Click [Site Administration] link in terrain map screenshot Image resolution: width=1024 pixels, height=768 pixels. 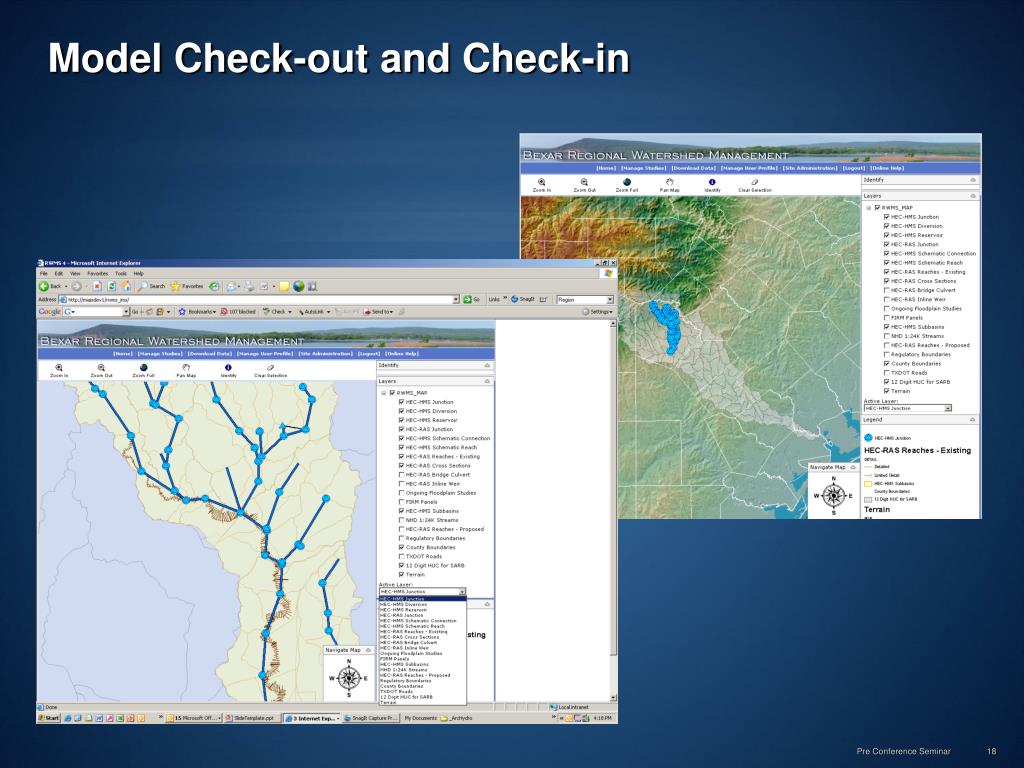[x=810, y=168]
